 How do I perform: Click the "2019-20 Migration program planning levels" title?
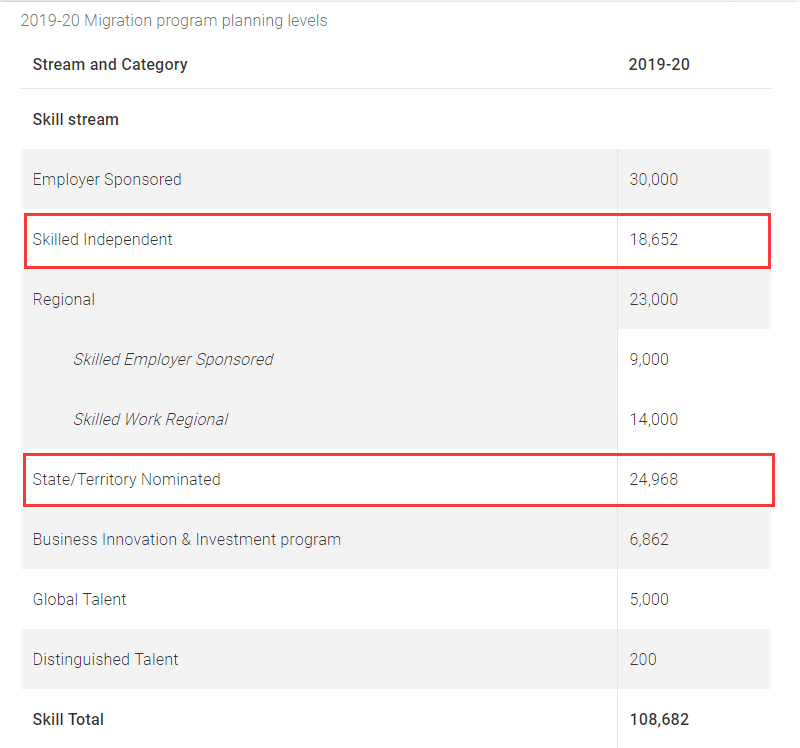pos(174,20)
